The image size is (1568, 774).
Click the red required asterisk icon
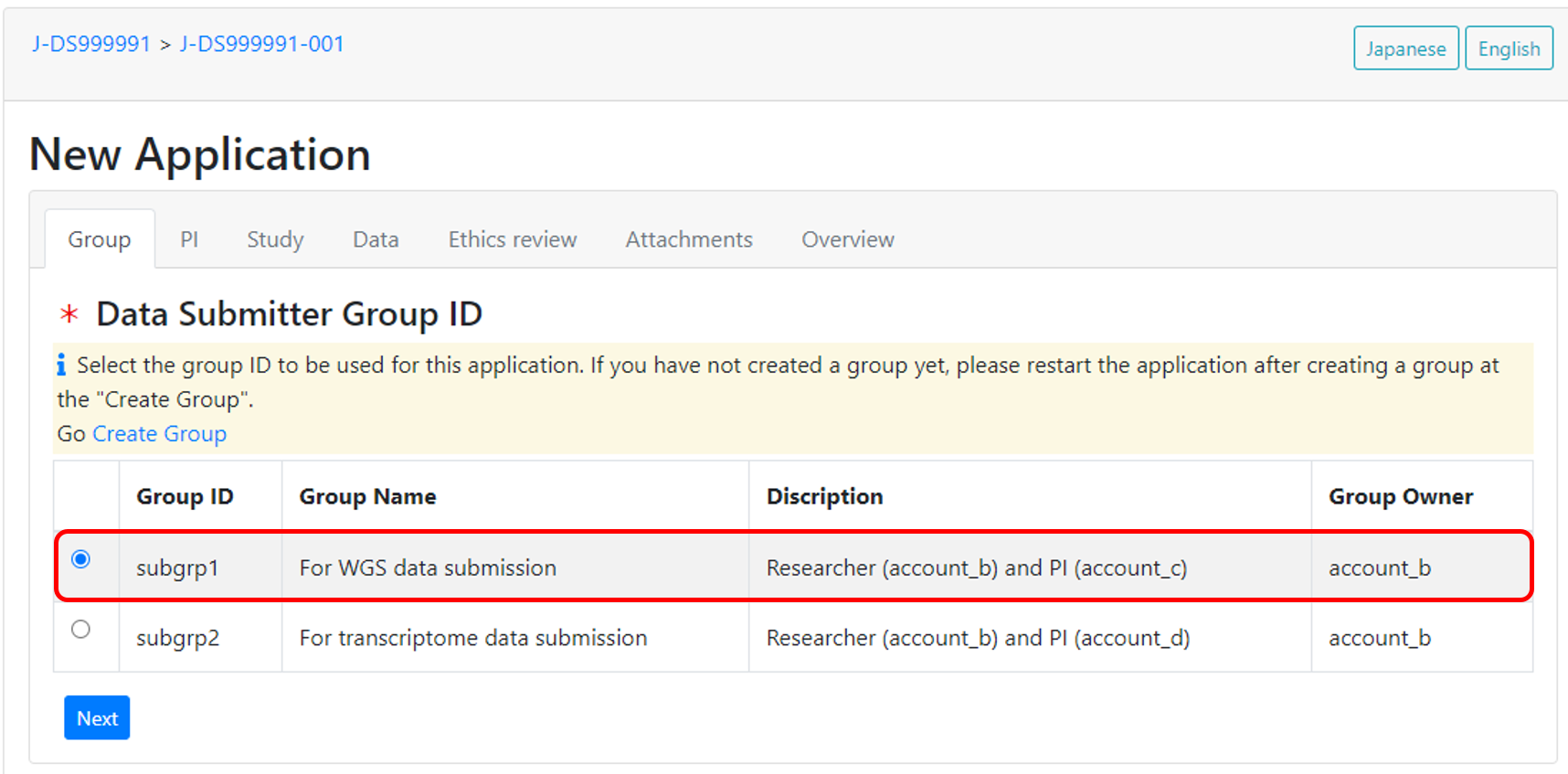click(69, 315)
